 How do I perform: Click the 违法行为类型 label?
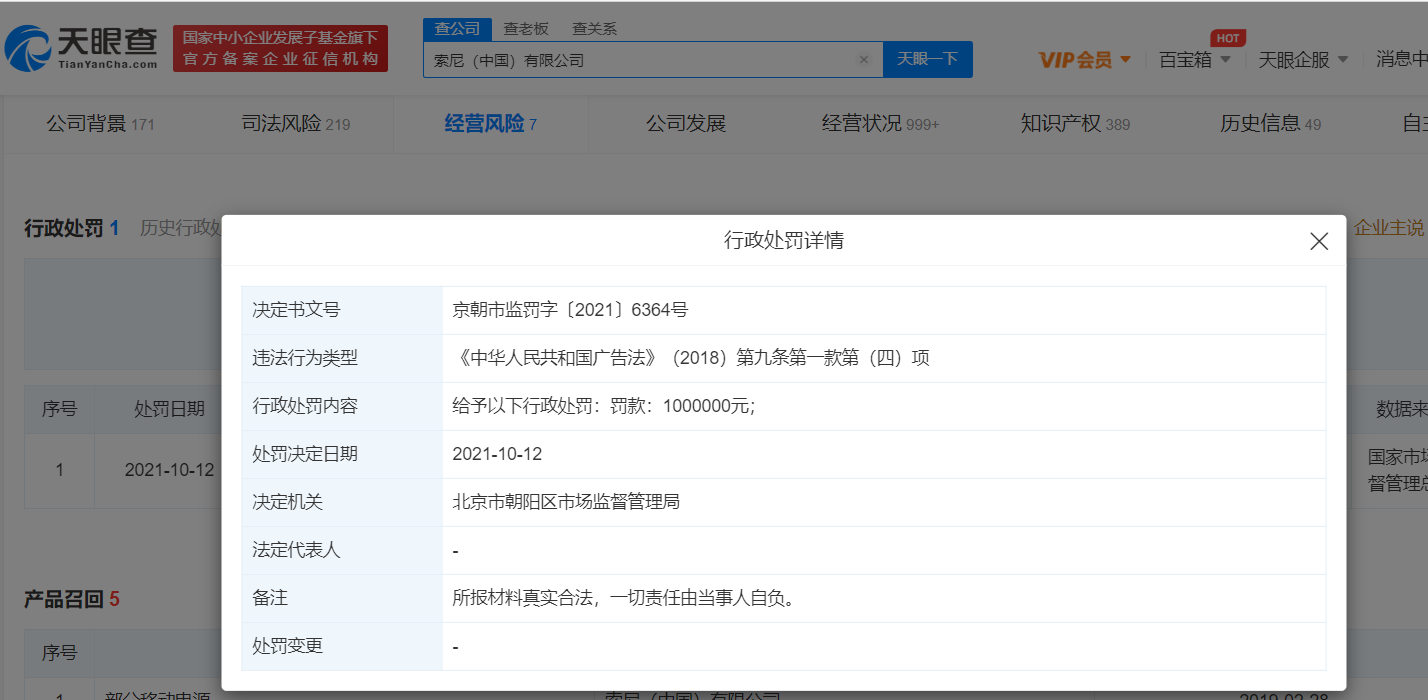point(305,358)
